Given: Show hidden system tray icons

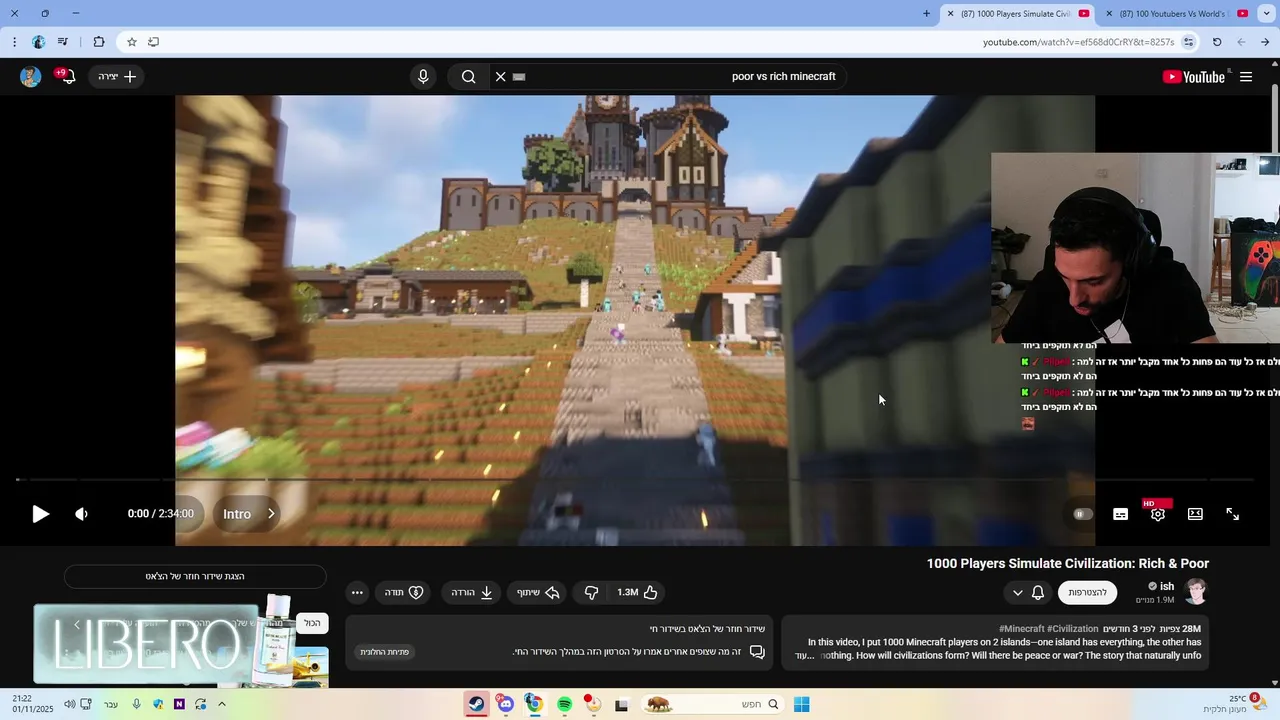Looking at the screenshot, I should 221,704.
